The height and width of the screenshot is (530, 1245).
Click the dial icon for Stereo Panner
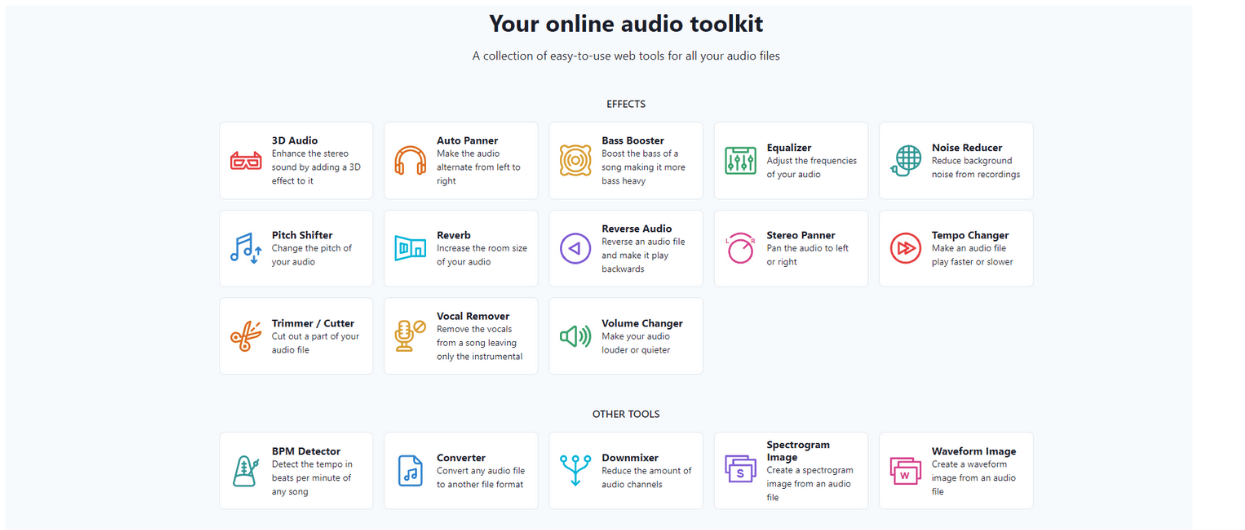coord(740,248)
